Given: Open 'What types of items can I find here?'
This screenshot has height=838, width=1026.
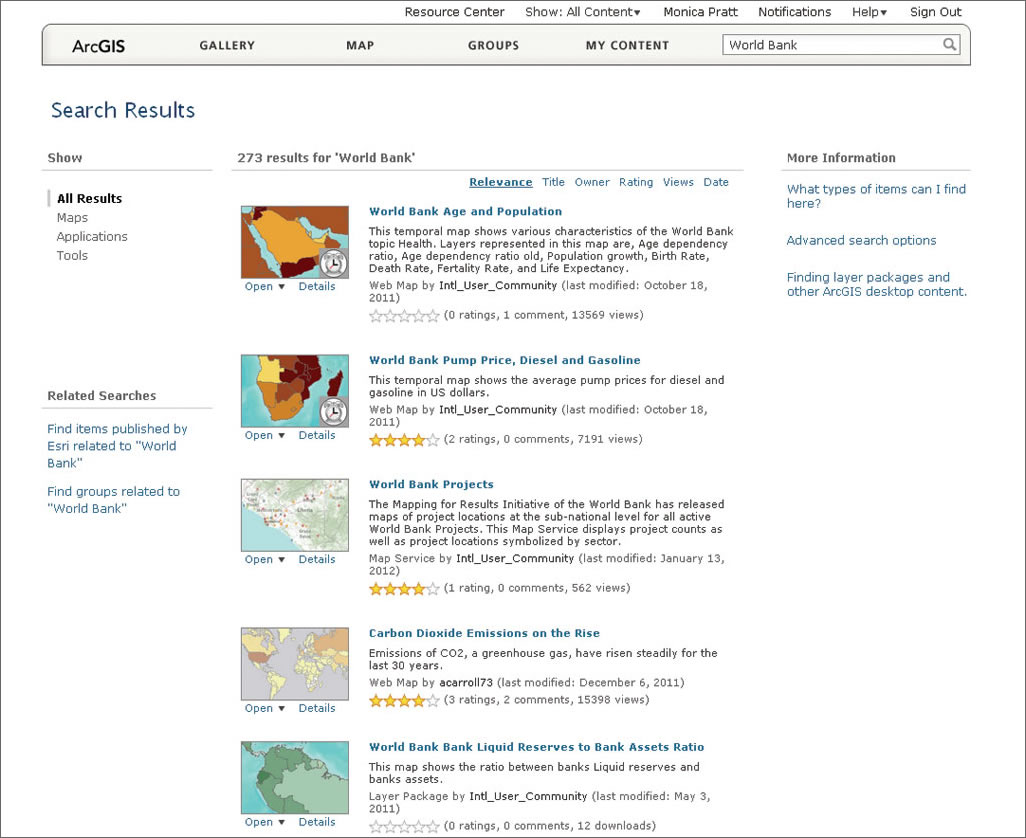Looking at the screenshot, I should coord(876,196).
